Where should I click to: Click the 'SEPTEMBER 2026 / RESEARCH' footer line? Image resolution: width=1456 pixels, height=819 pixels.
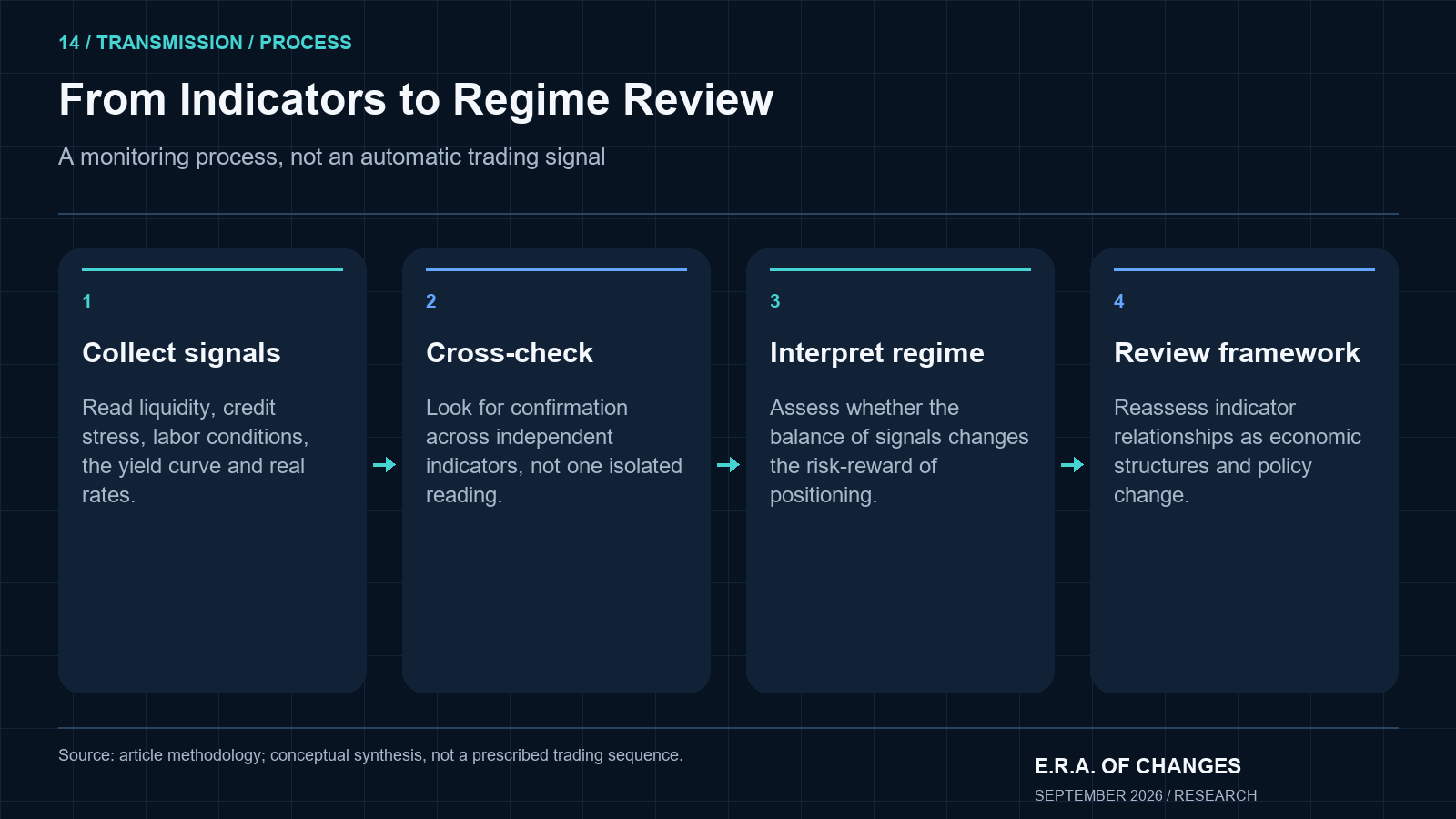click(1146, 795)
